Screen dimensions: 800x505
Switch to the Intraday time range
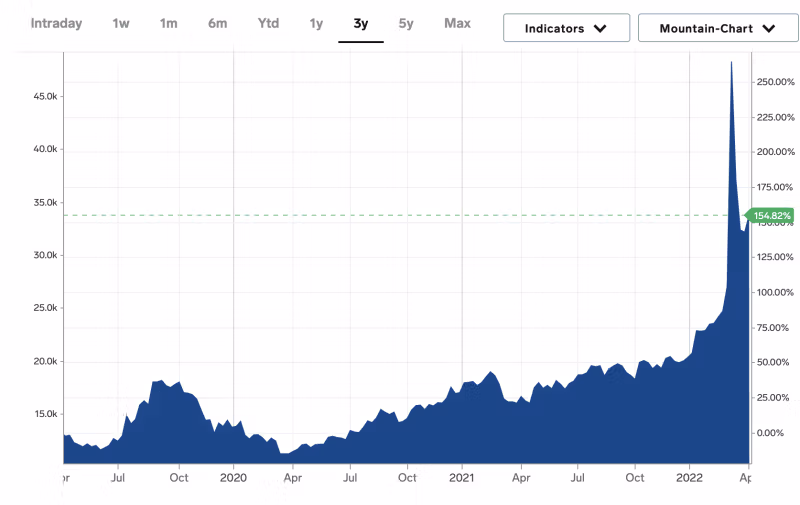pos(56,23)
